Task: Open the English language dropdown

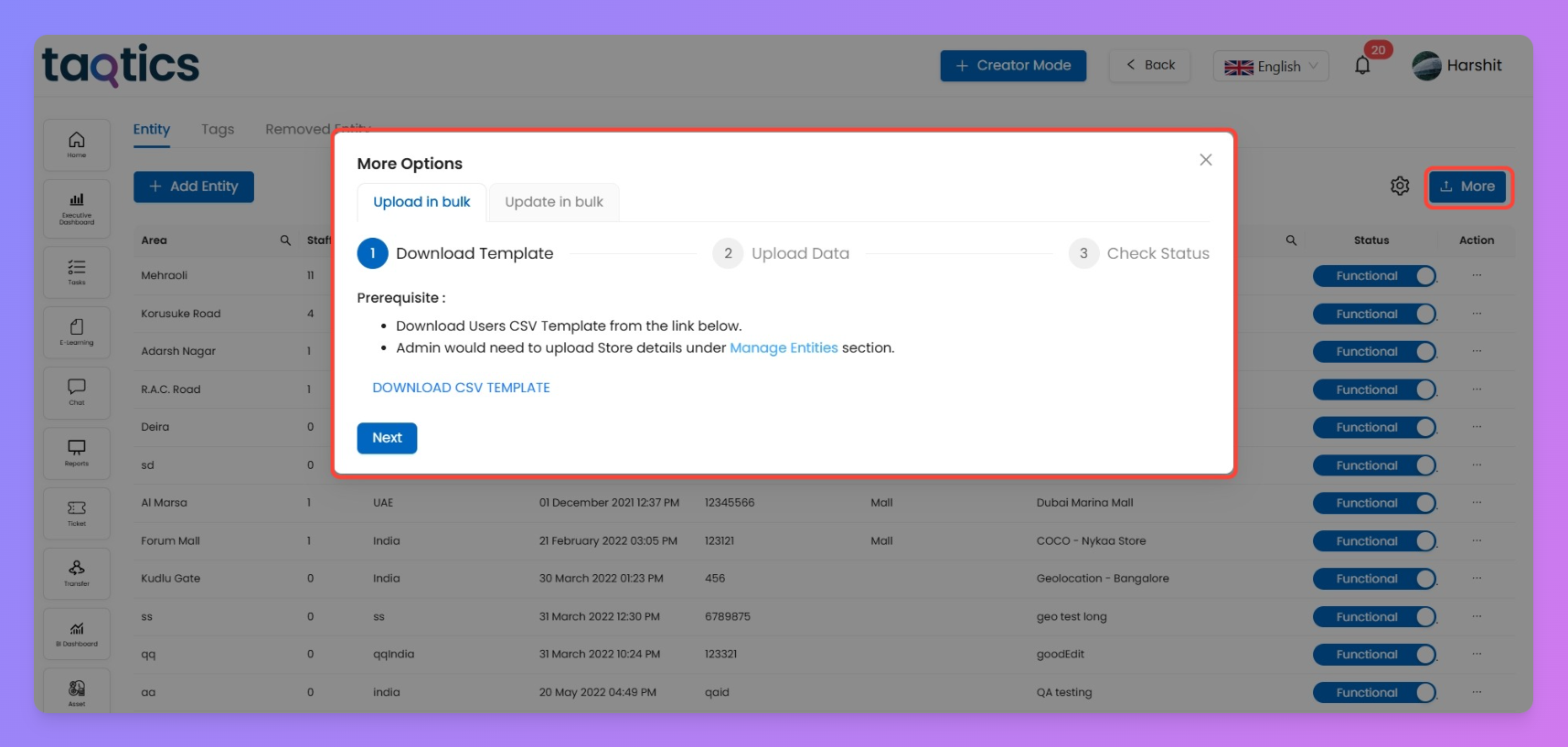Action: click(1271, 66)
